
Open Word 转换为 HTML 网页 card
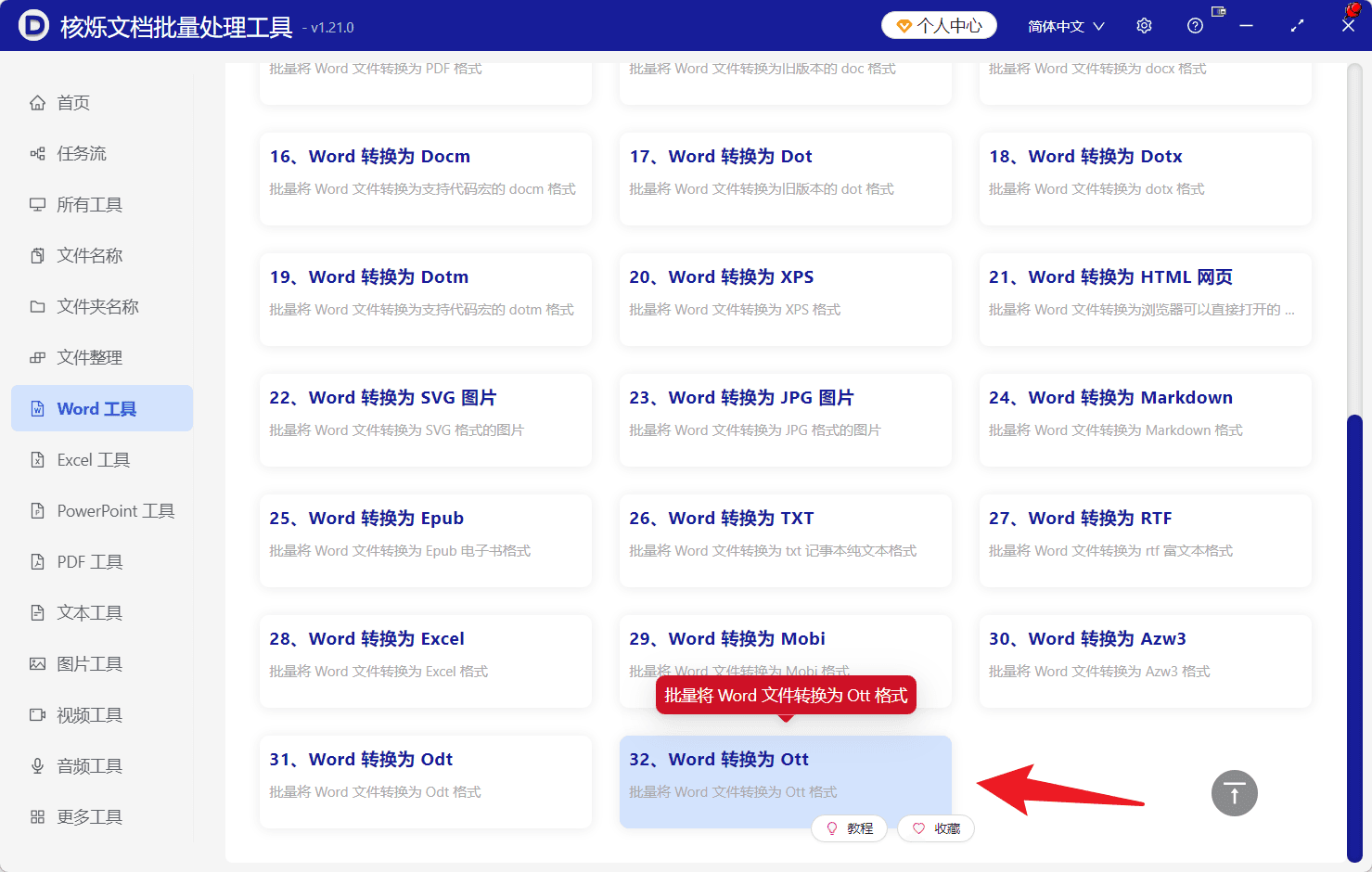pos(1146,300)
